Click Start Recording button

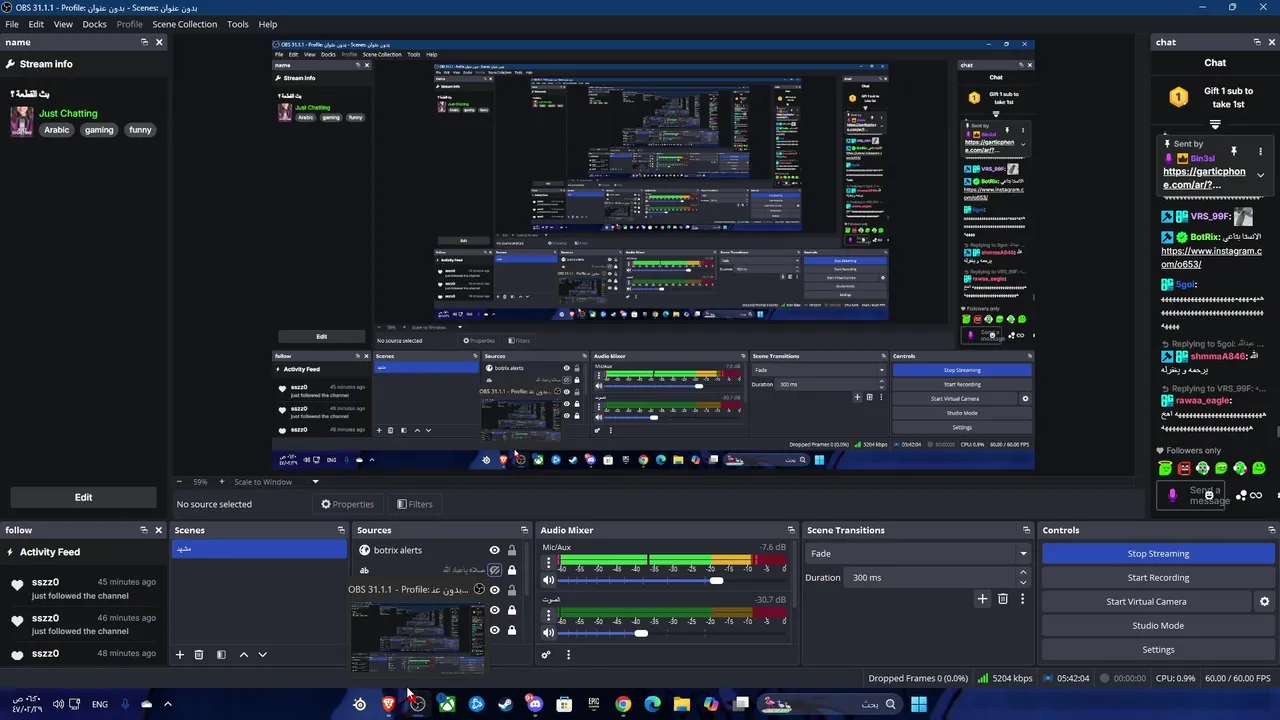click(1158, 577)
